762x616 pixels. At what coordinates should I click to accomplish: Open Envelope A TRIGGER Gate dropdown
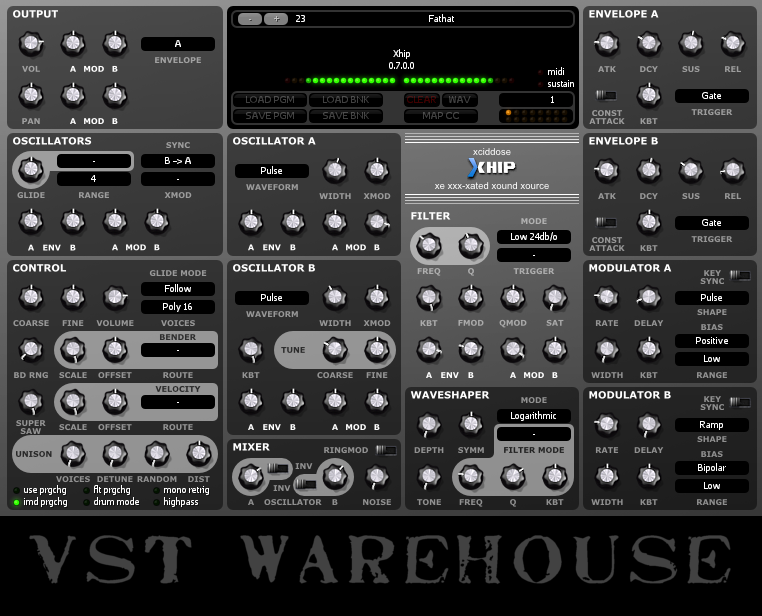point(711,96)
